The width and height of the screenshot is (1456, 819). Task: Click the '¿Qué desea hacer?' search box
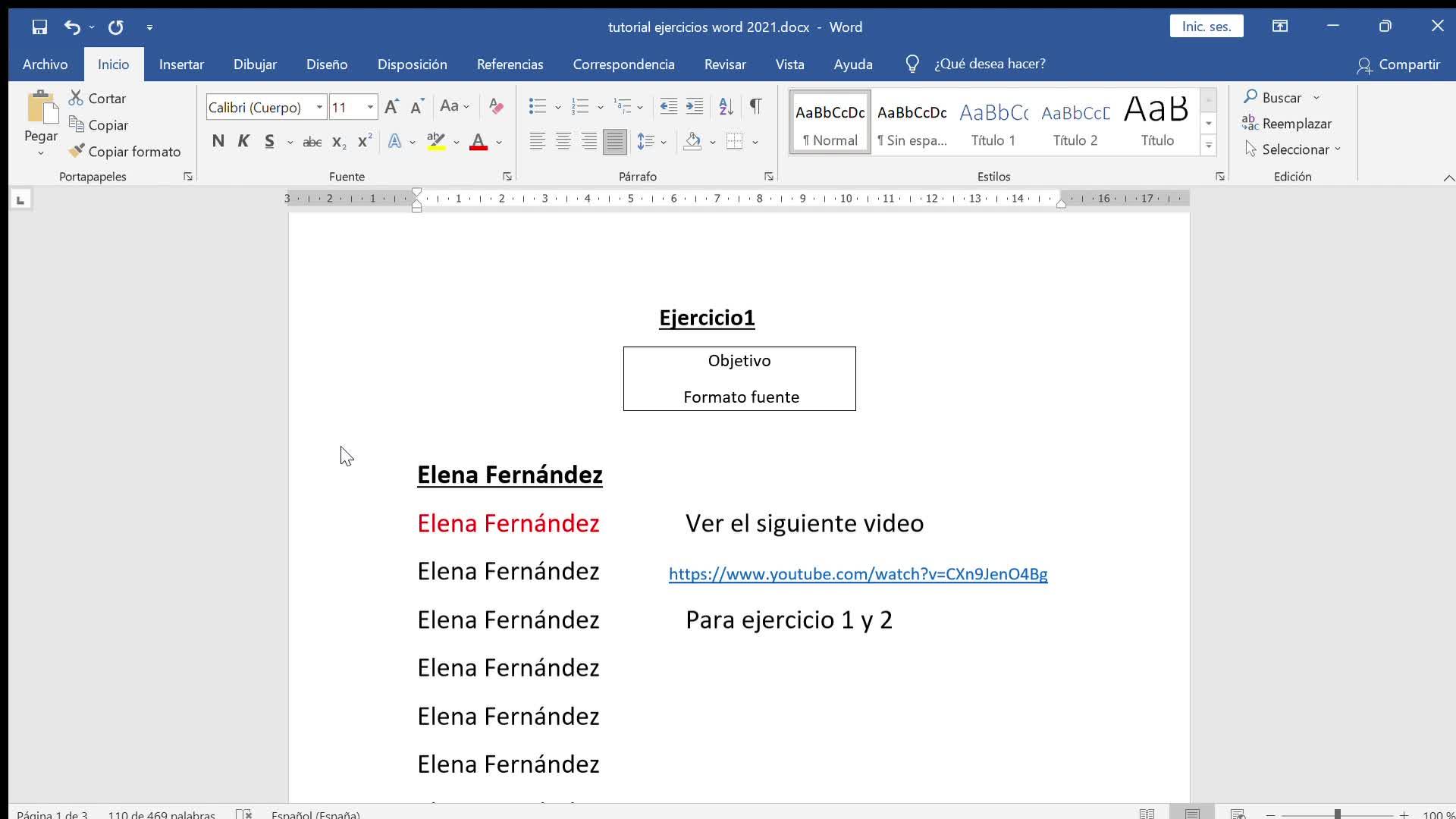[x=990, y=64]
